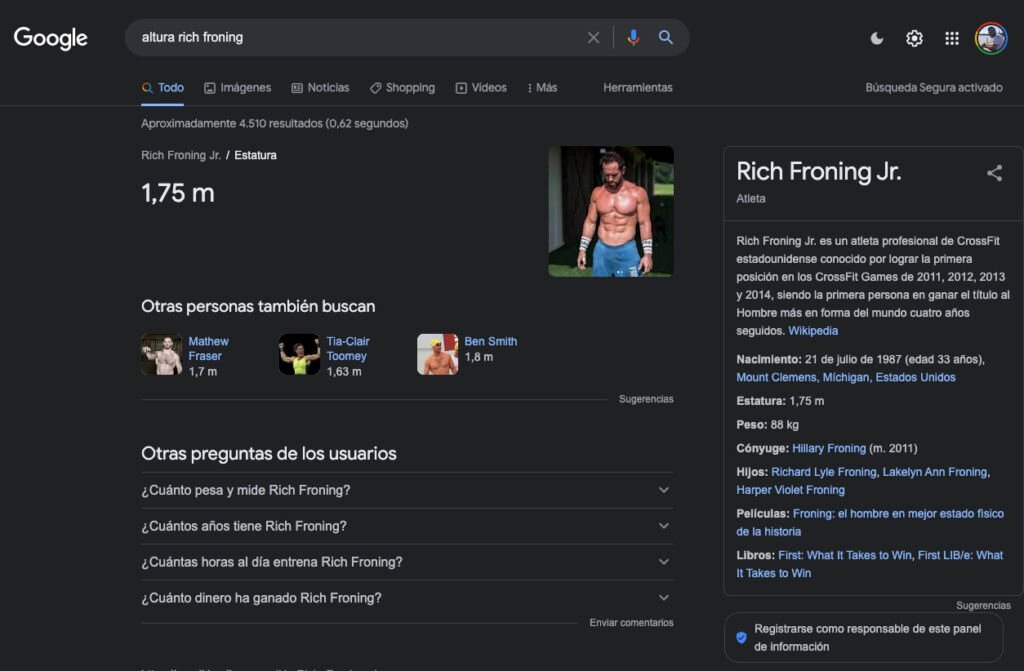Toggle dark theme moon icon
The height and width of the screenshot is (671, 1024).
click(877, 39)
